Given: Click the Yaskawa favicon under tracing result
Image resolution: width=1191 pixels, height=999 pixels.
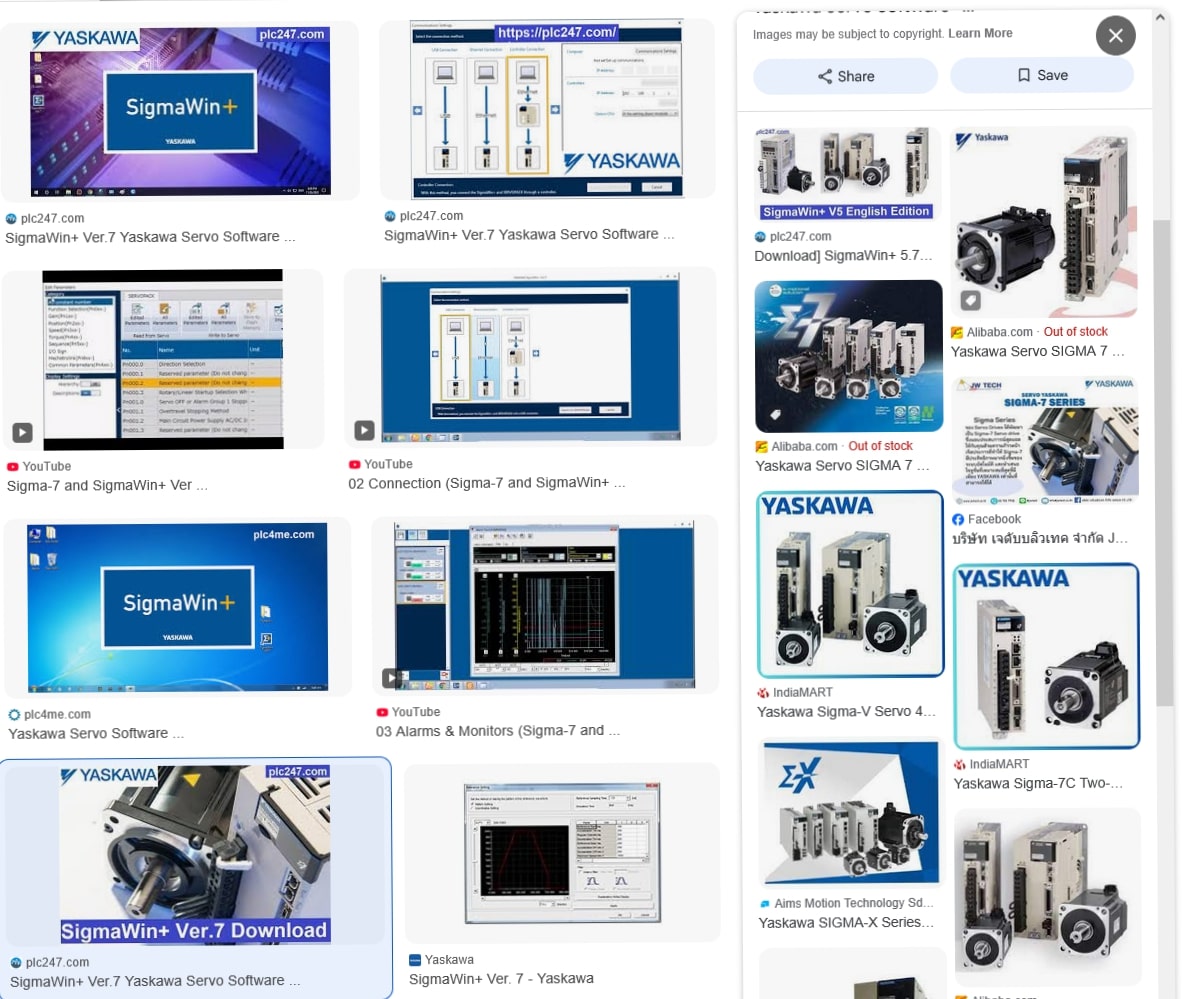Looking at the screenshot, I should pos(415,960).
